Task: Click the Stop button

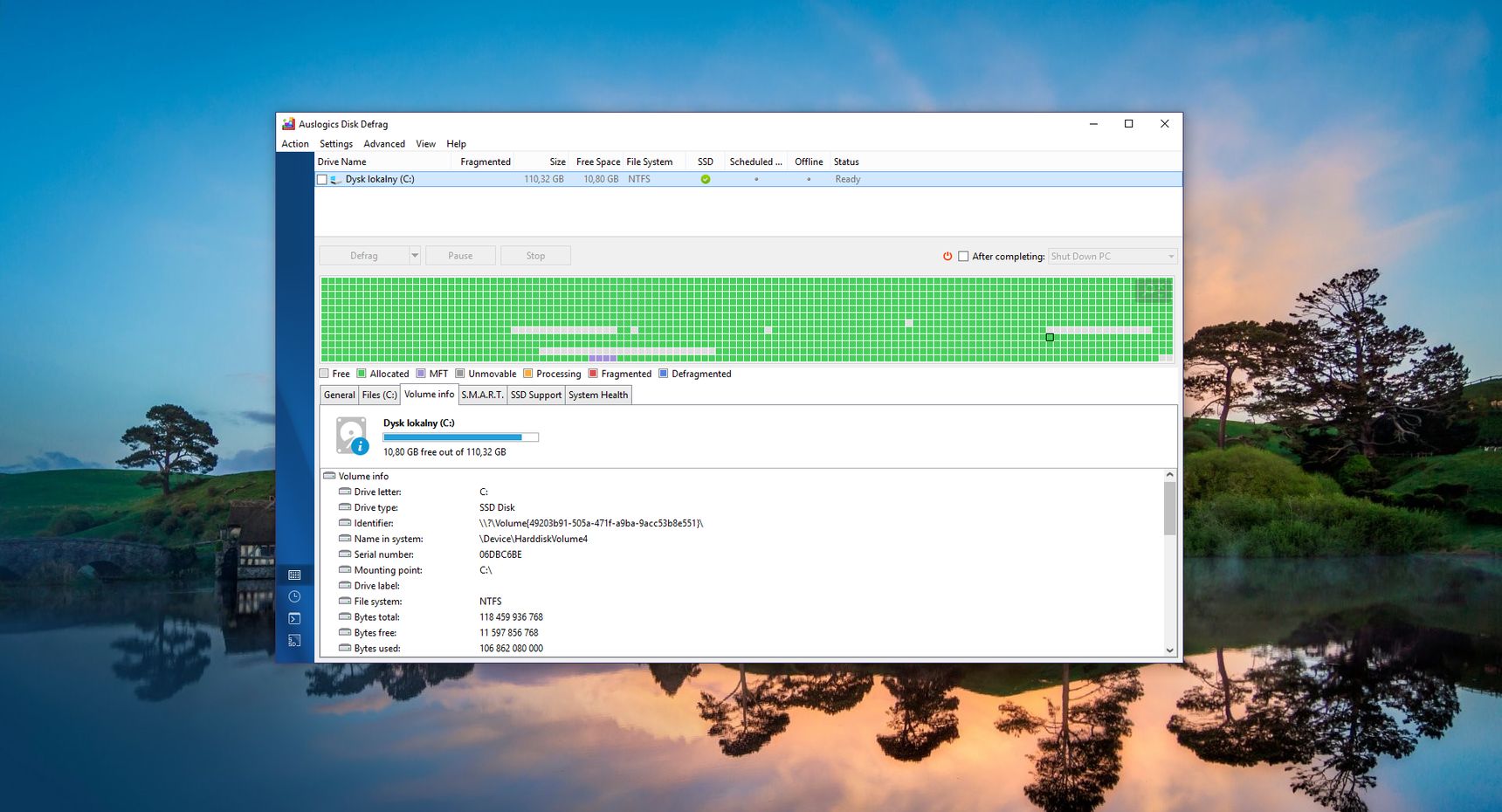Action: point(535,256)
